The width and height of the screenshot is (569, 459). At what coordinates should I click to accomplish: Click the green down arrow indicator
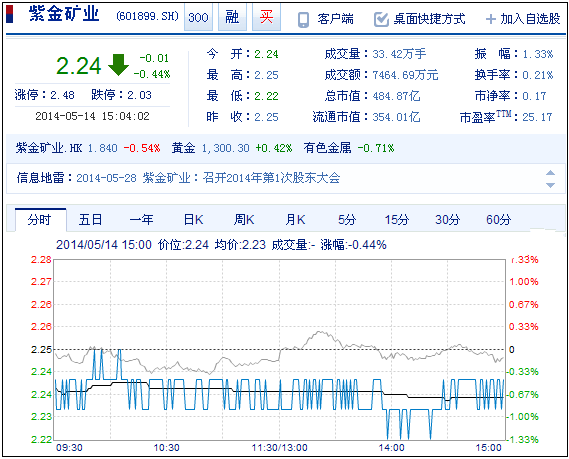pyautogui.click(x=118, y=65)
